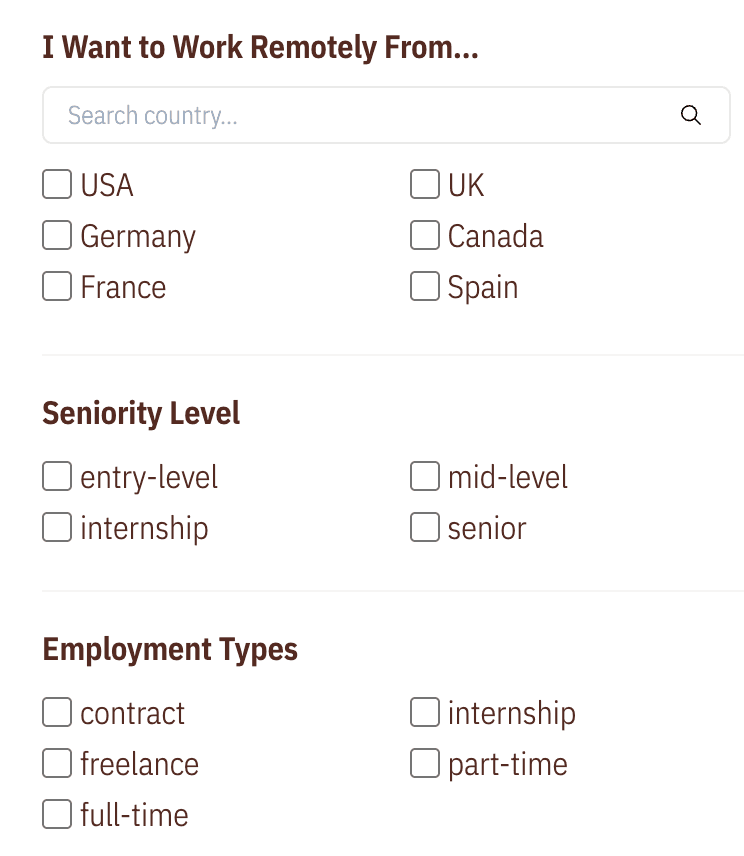Viewport: 744px width, 856px height.
Task: Select contract employment type
Action: coord(57,713)
